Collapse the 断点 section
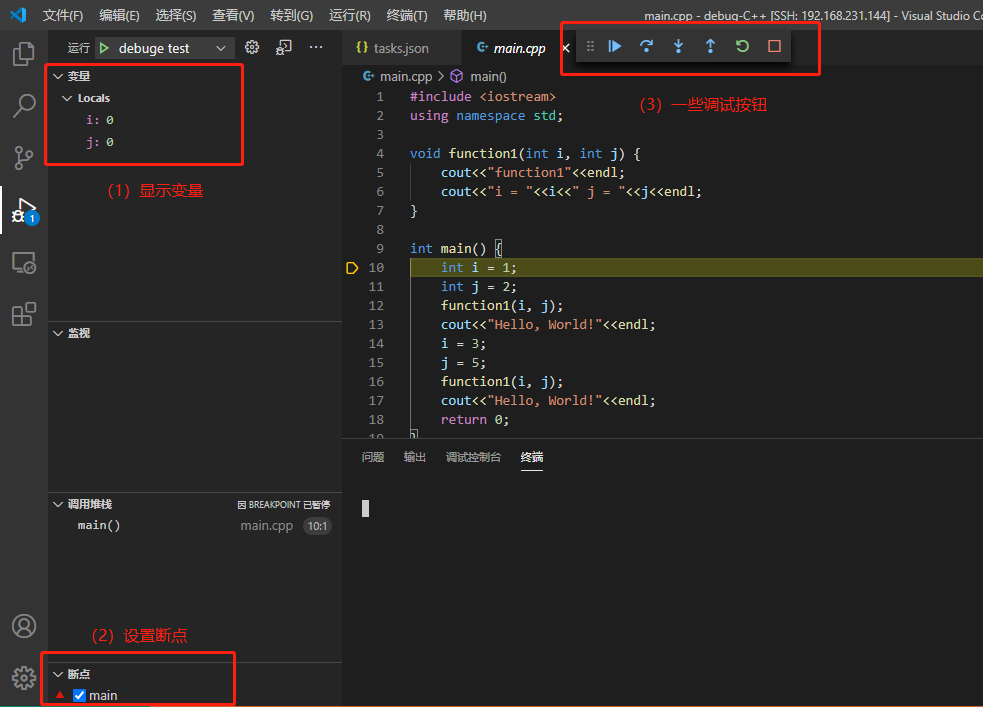The height and width of the screenshot is (707, 983). click(58, 674)
